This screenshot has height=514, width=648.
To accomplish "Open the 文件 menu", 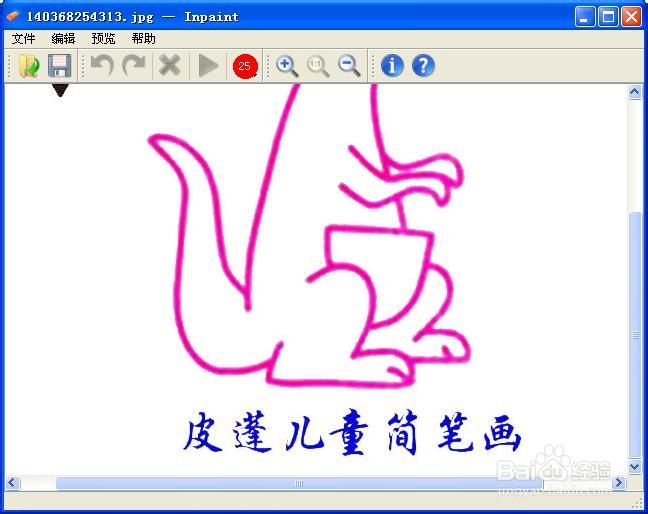I will [23, 39].
